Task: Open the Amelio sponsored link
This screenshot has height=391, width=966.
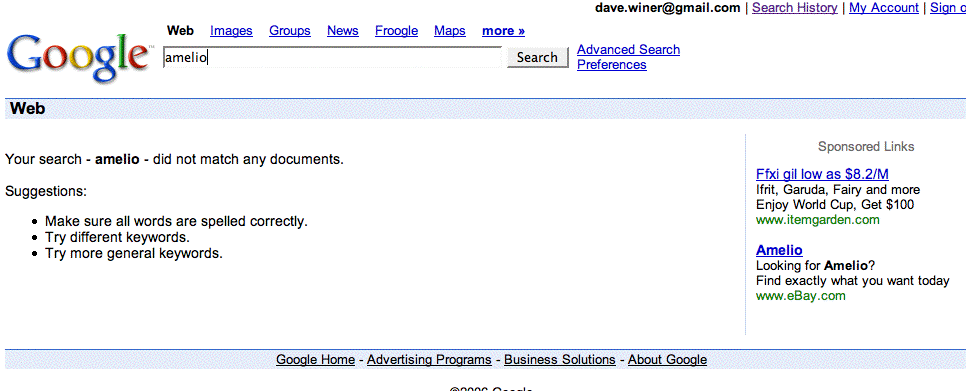Action: point(779,250)
